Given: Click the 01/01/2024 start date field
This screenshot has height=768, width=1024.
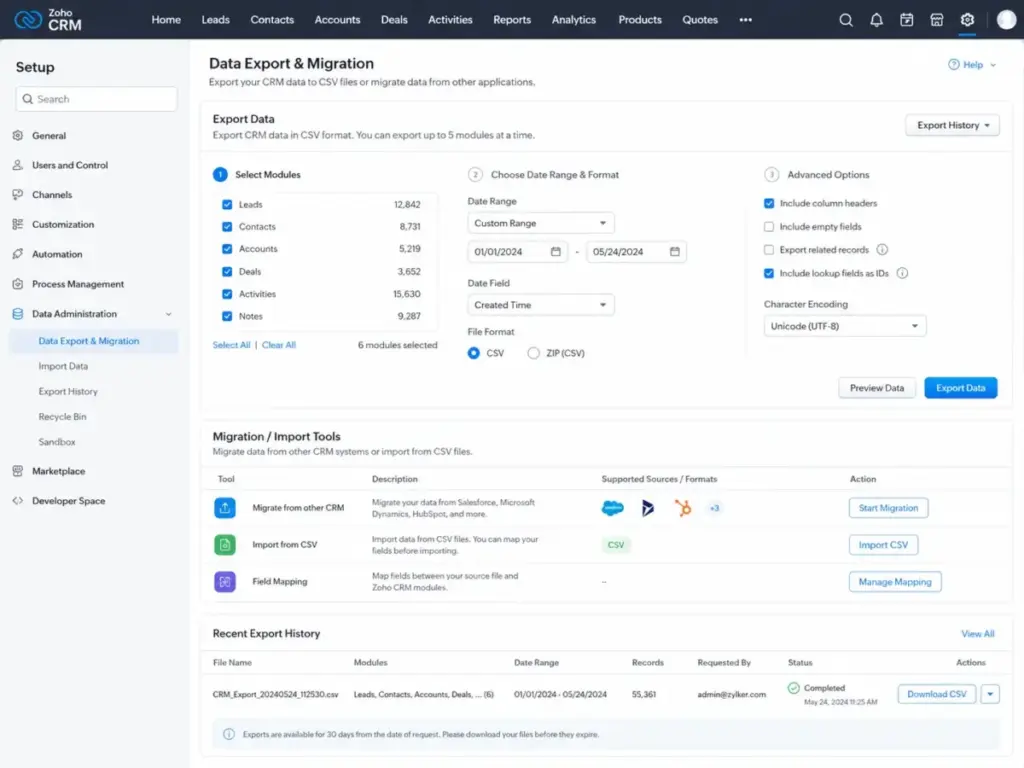Looking at the screenshot, I should 517,251.
